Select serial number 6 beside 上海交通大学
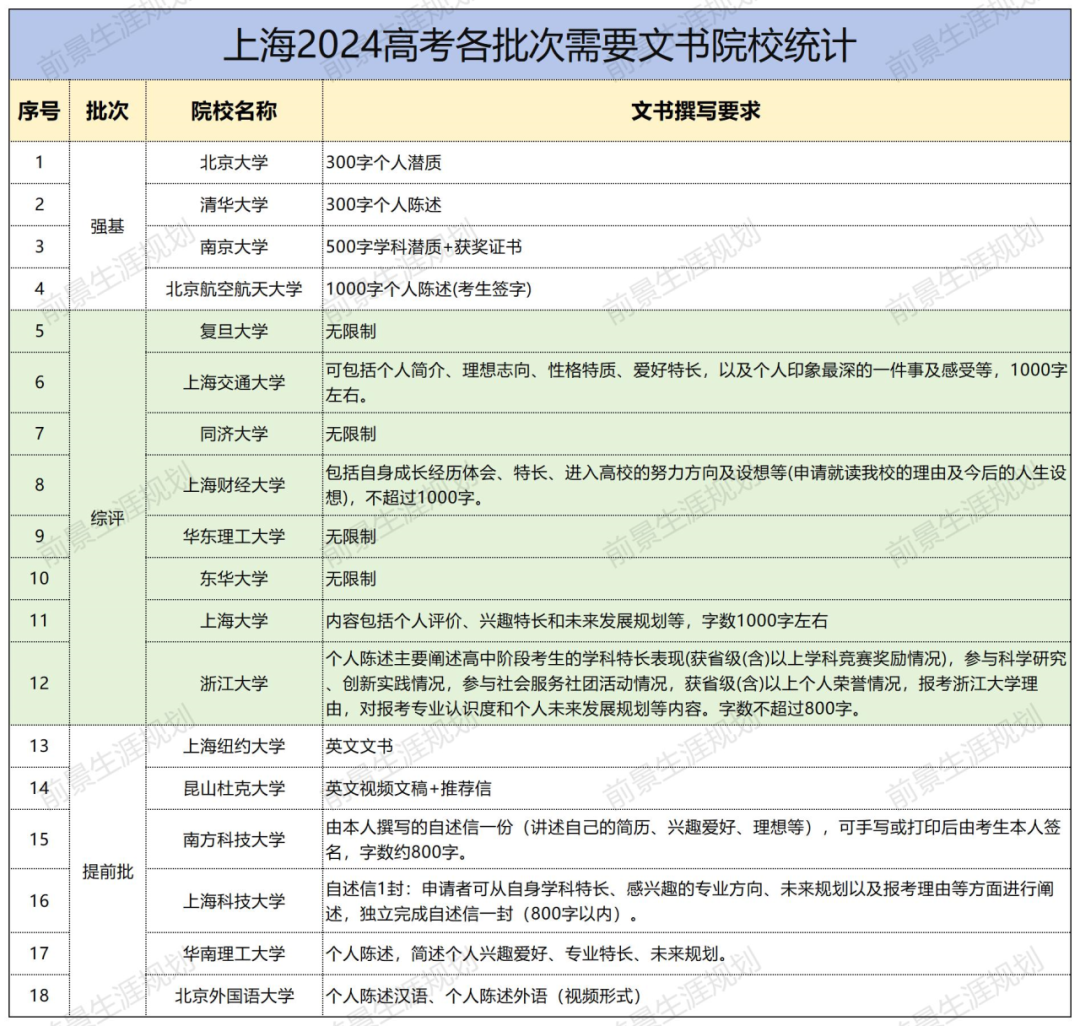1080x1026 pixels. (x=39, y=382)
